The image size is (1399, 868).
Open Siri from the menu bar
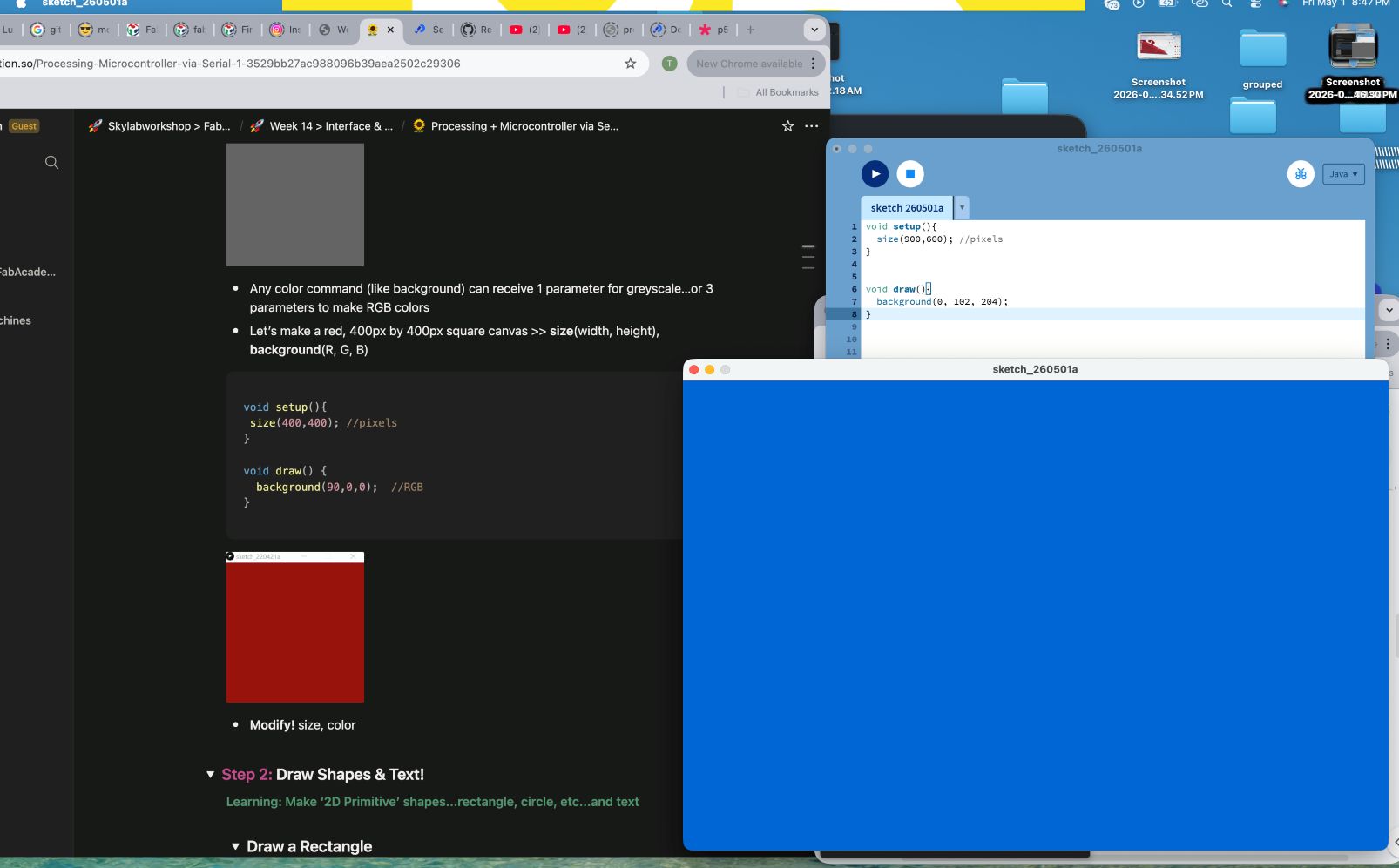[x=1283, y=3]
